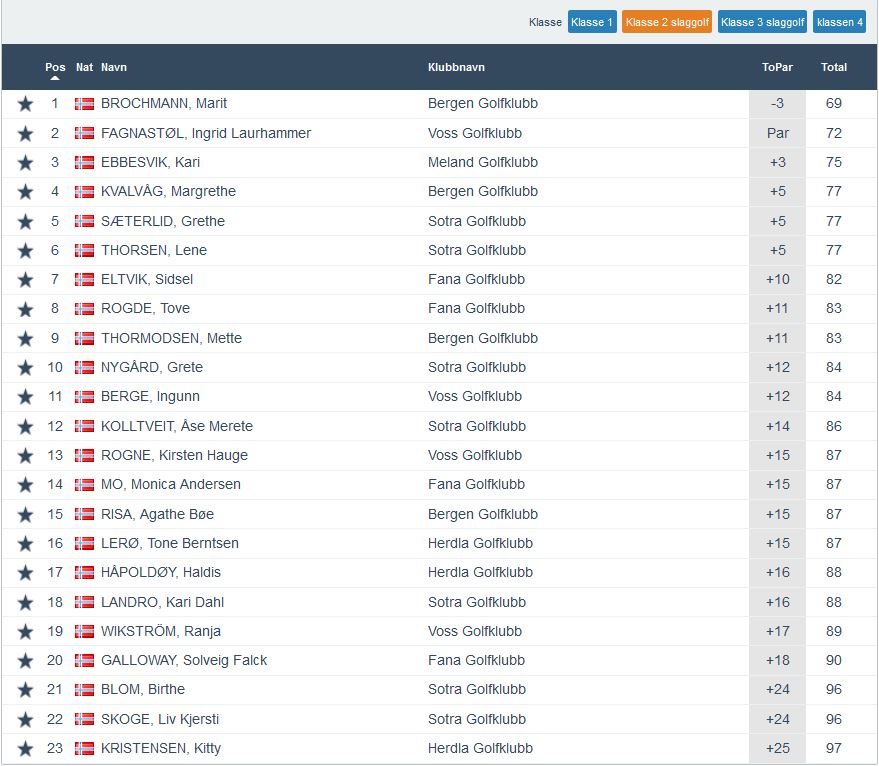Sort by the Pos column header

[55, 68]
